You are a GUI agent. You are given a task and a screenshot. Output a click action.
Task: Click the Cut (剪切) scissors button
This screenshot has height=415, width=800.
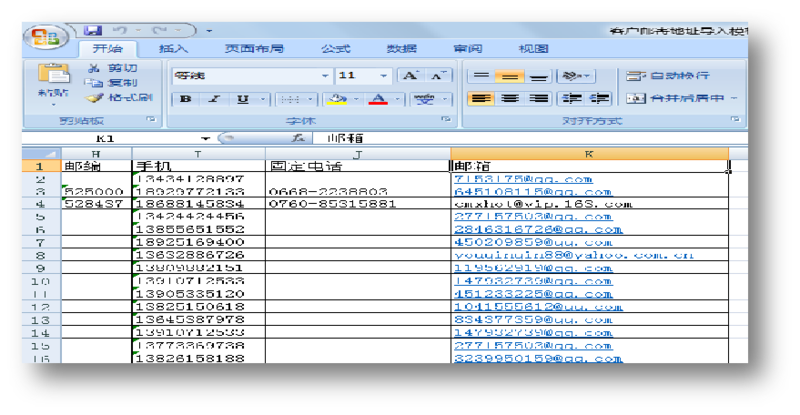(x=112, y=68)
